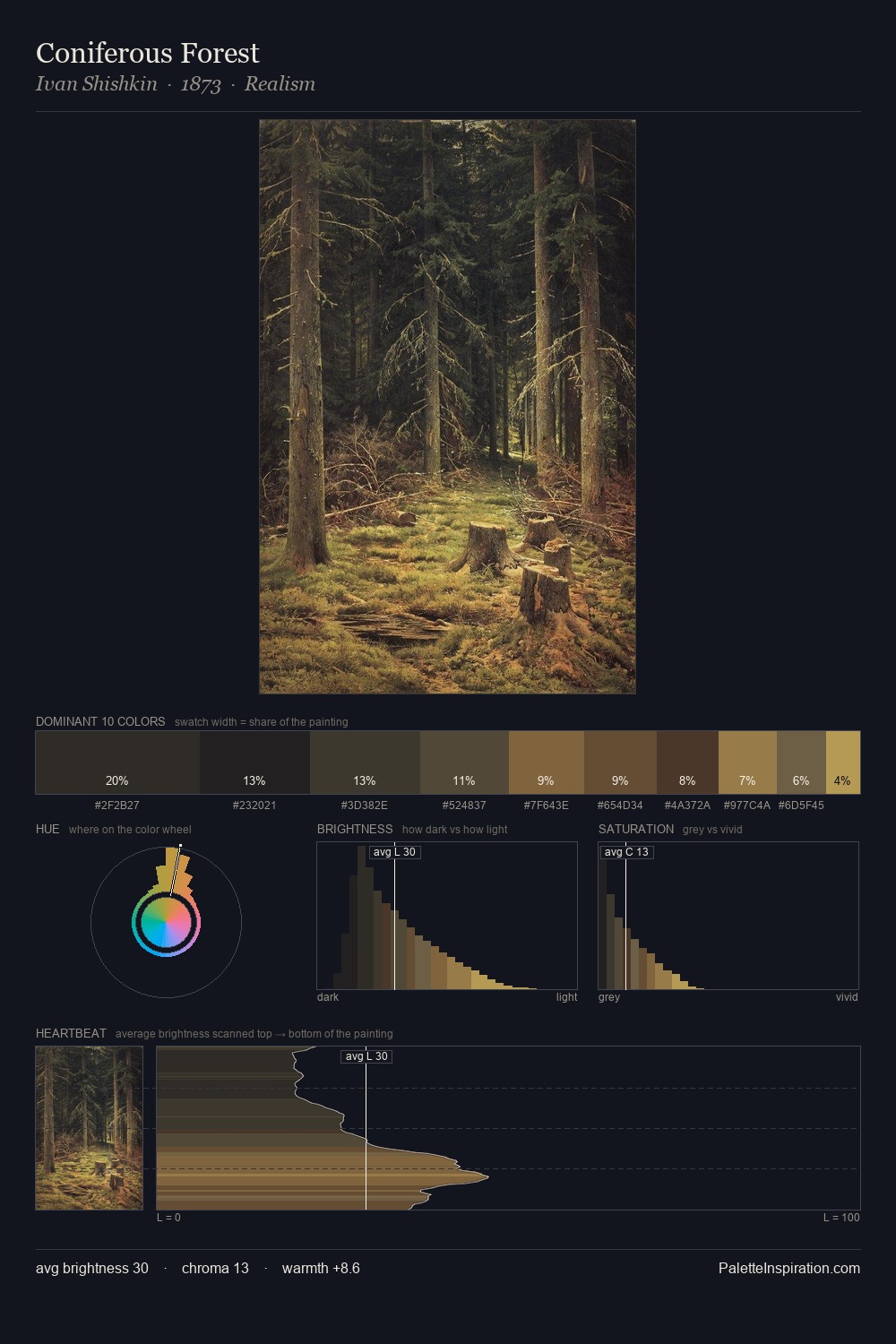Click 'average brightness scanned top → bottom' caption

[254, 1034]
